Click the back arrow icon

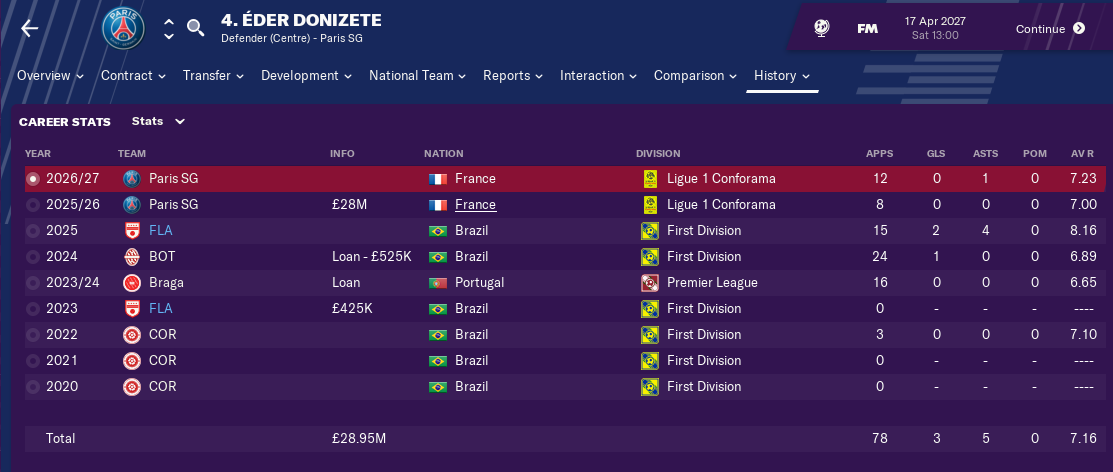pyautogui.click(x=29, y=28)
